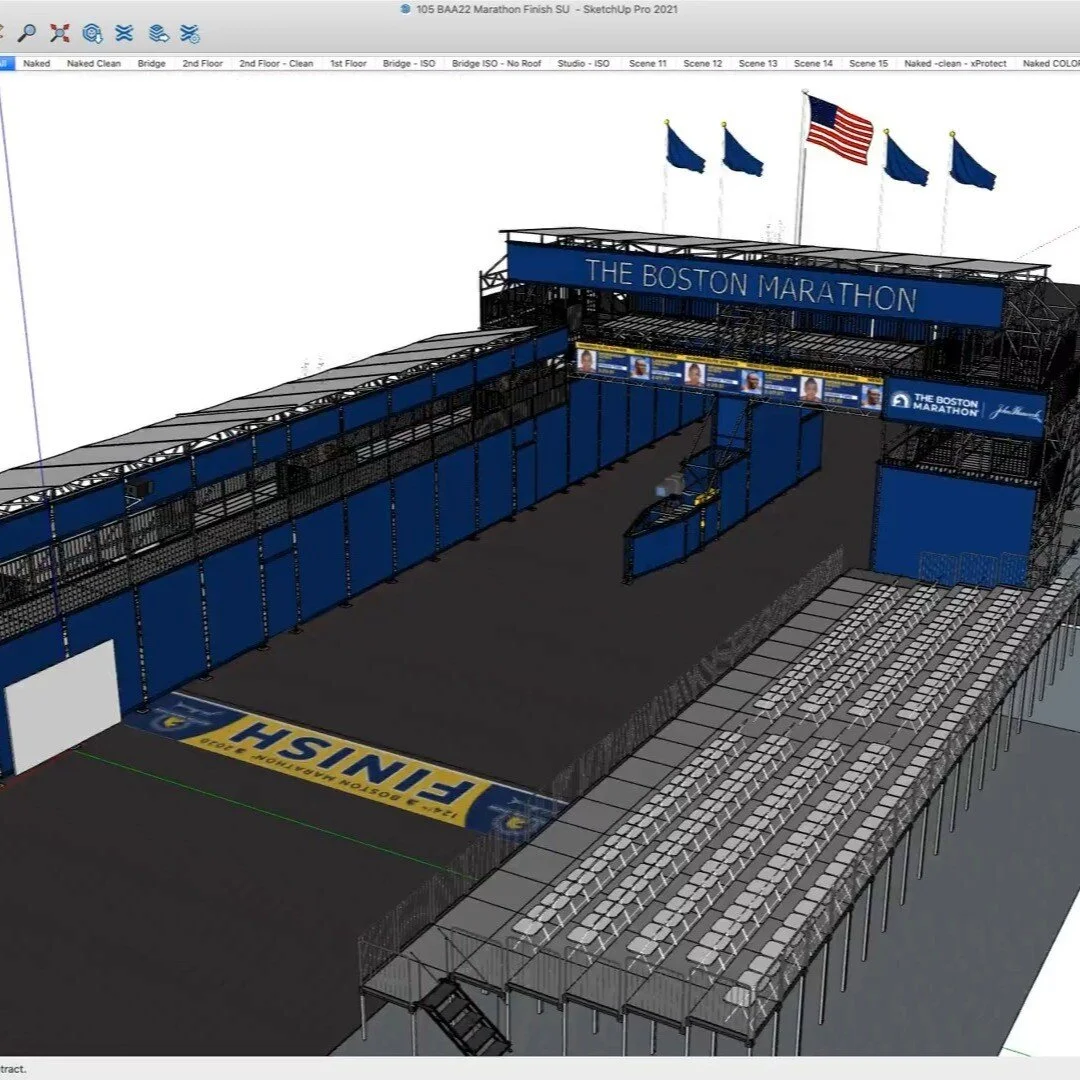Image resolution: width=1080 pixels, height=1080 pixels.
Task: Switch to Scene 14 tab
Action: pyautogui.click(x=813, y=63)
